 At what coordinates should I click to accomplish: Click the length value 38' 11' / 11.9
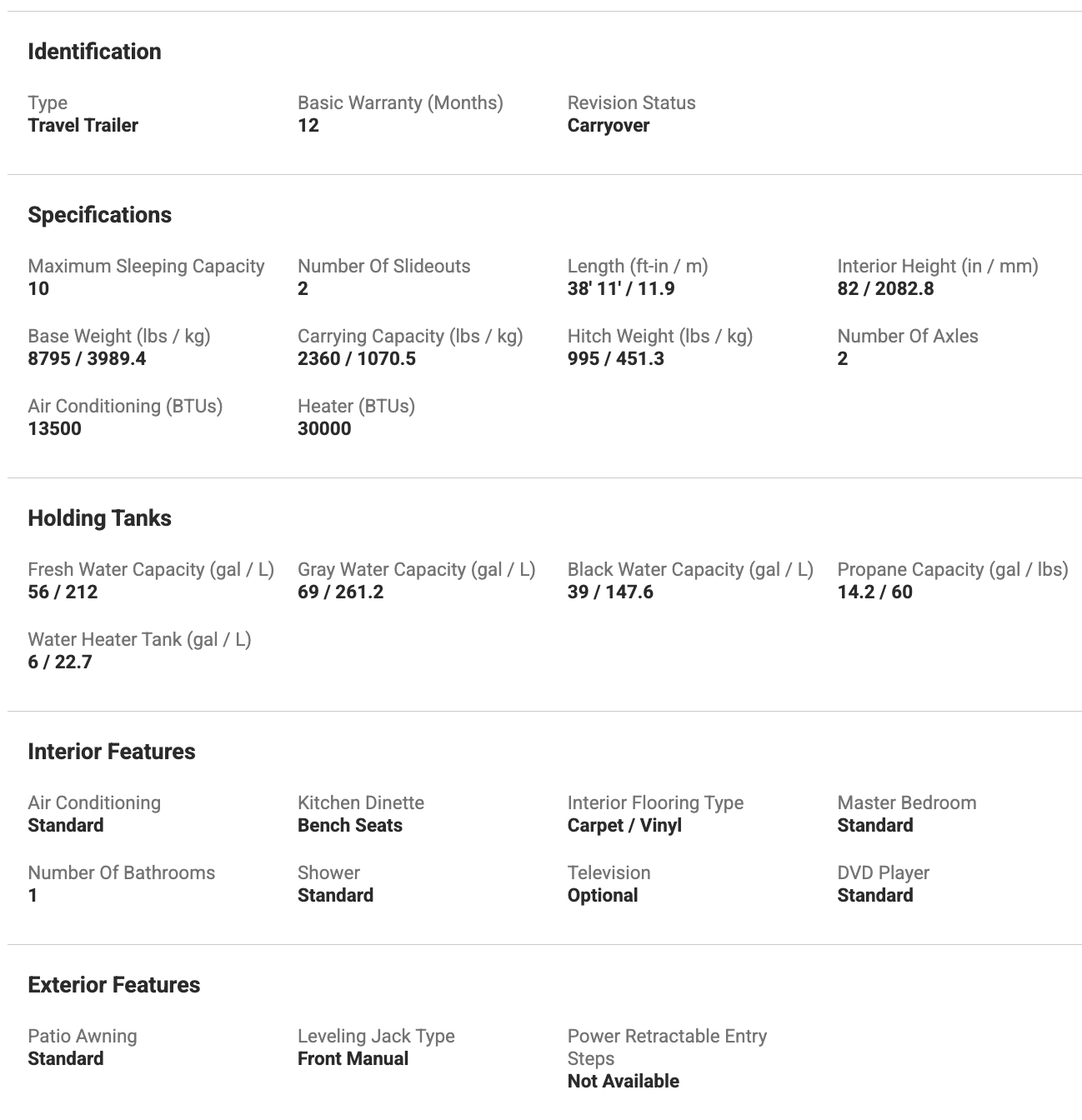click(x=620, y=289)
